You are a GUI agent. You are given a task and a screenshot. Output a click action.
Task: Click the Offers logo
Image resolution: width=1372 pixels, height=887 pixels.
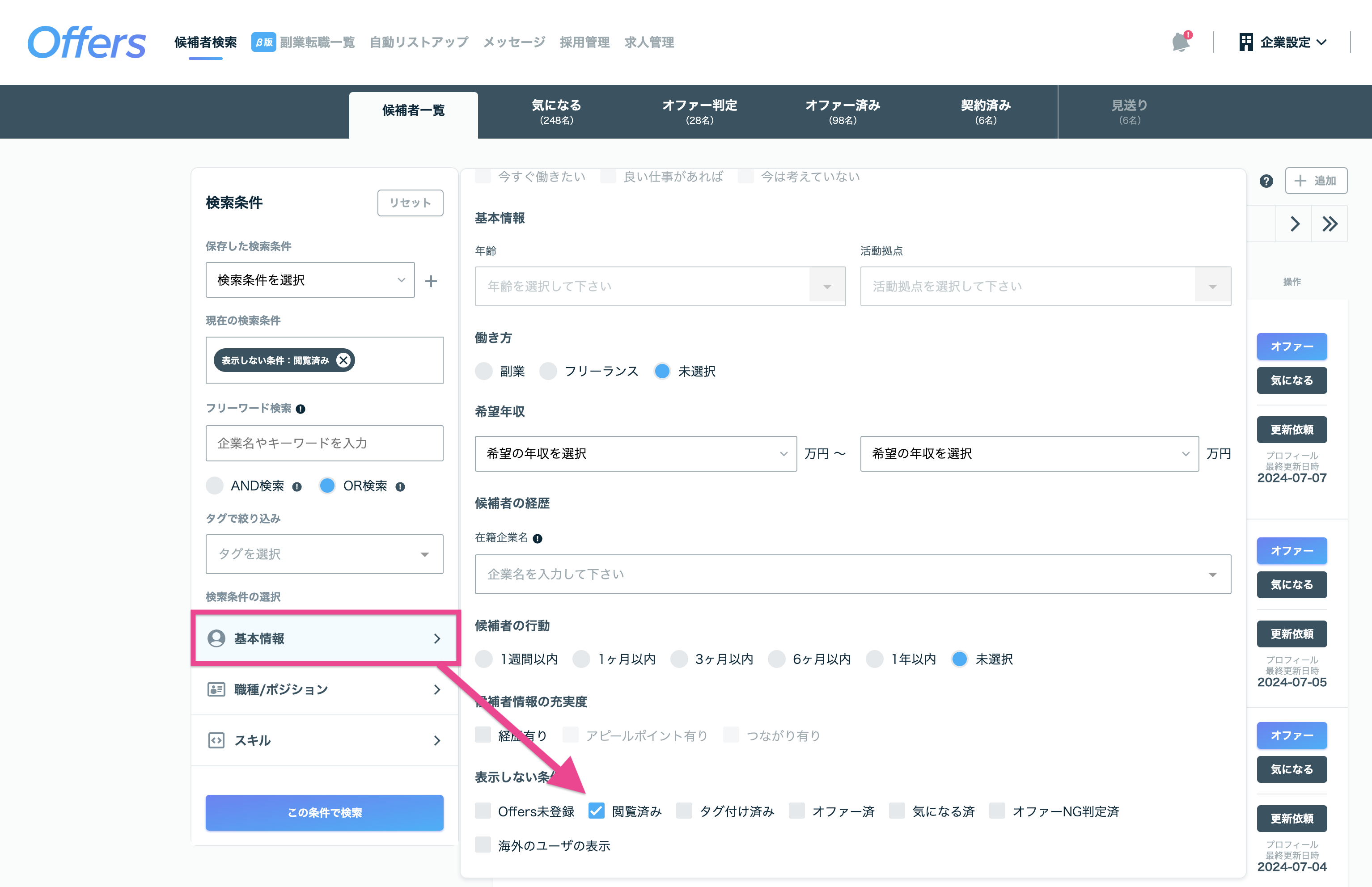click(86, 42)
